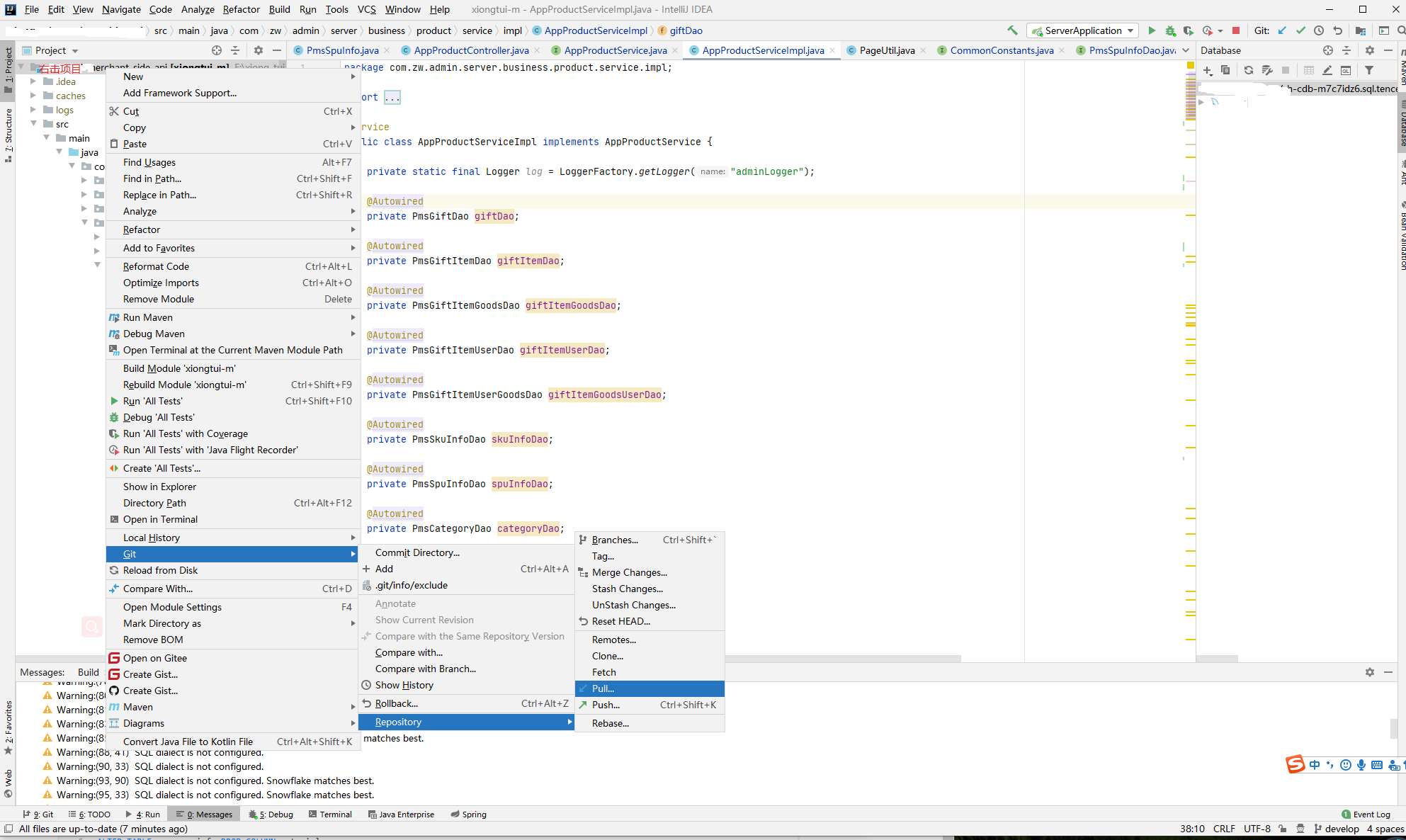Click the Sogou input method S icon
This screenshot has width=1406, height=840.
point(1296,764)
